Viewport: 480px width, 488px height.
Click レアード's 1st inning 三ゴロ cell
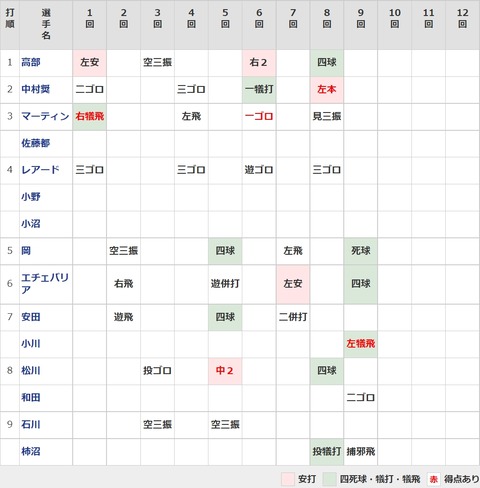pos(90,170)
